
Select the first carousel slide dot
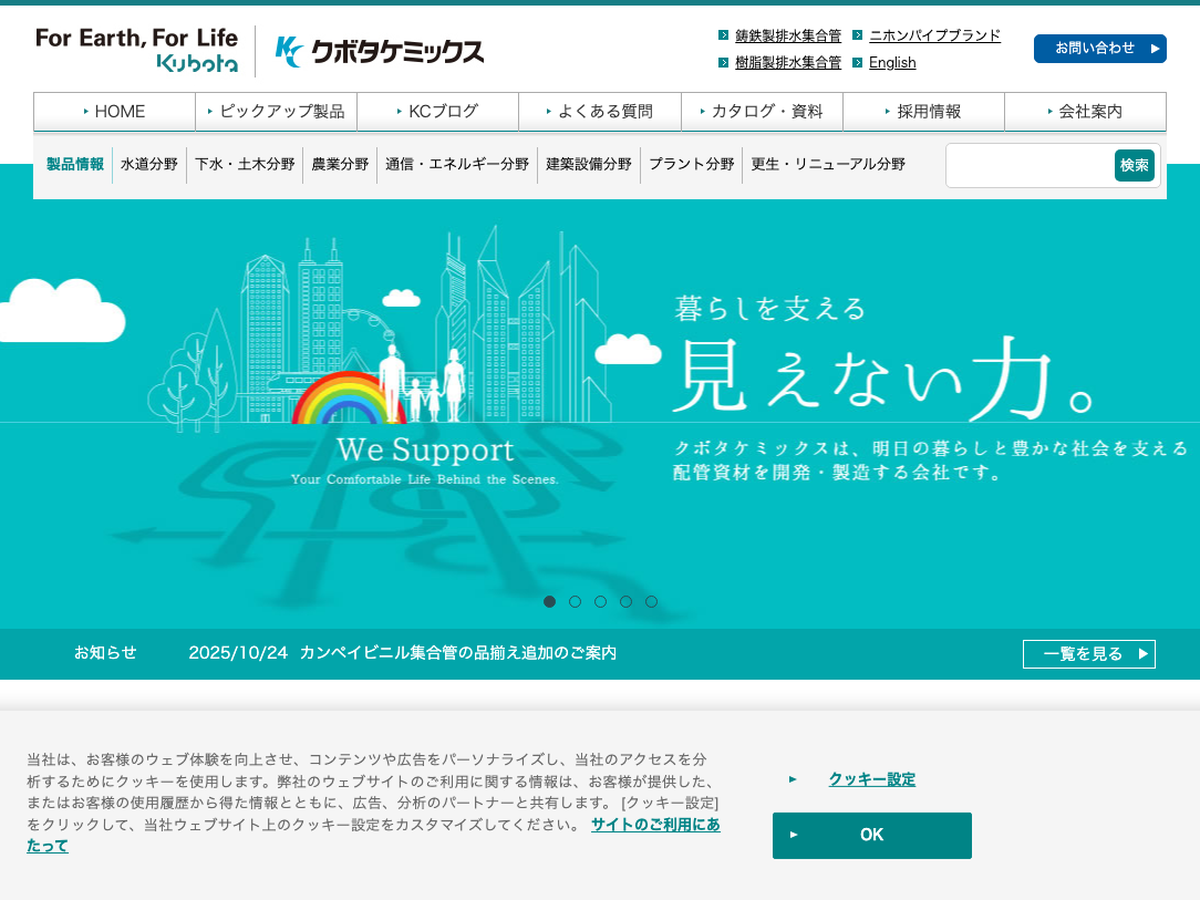coord(550,602)
